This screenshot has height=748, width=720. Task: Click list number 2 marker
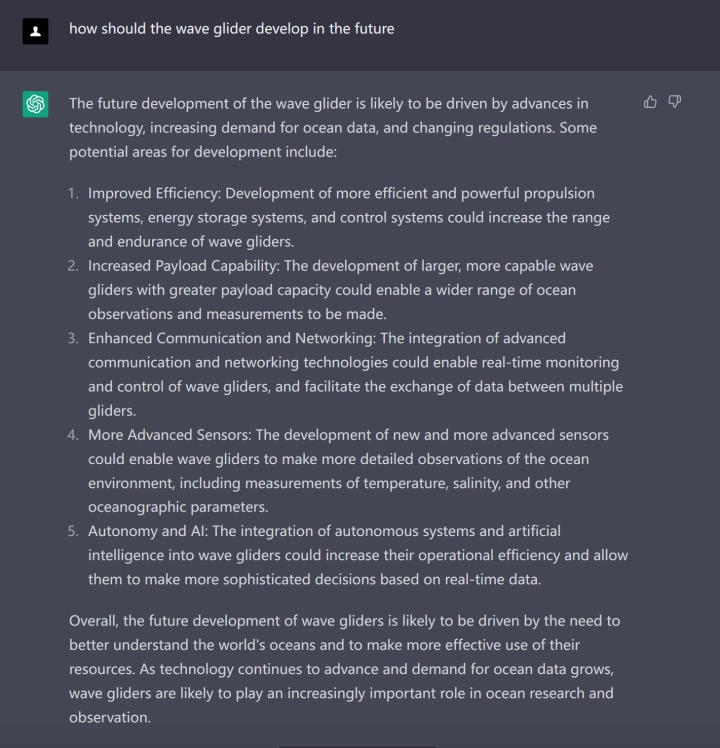point(73,266)
